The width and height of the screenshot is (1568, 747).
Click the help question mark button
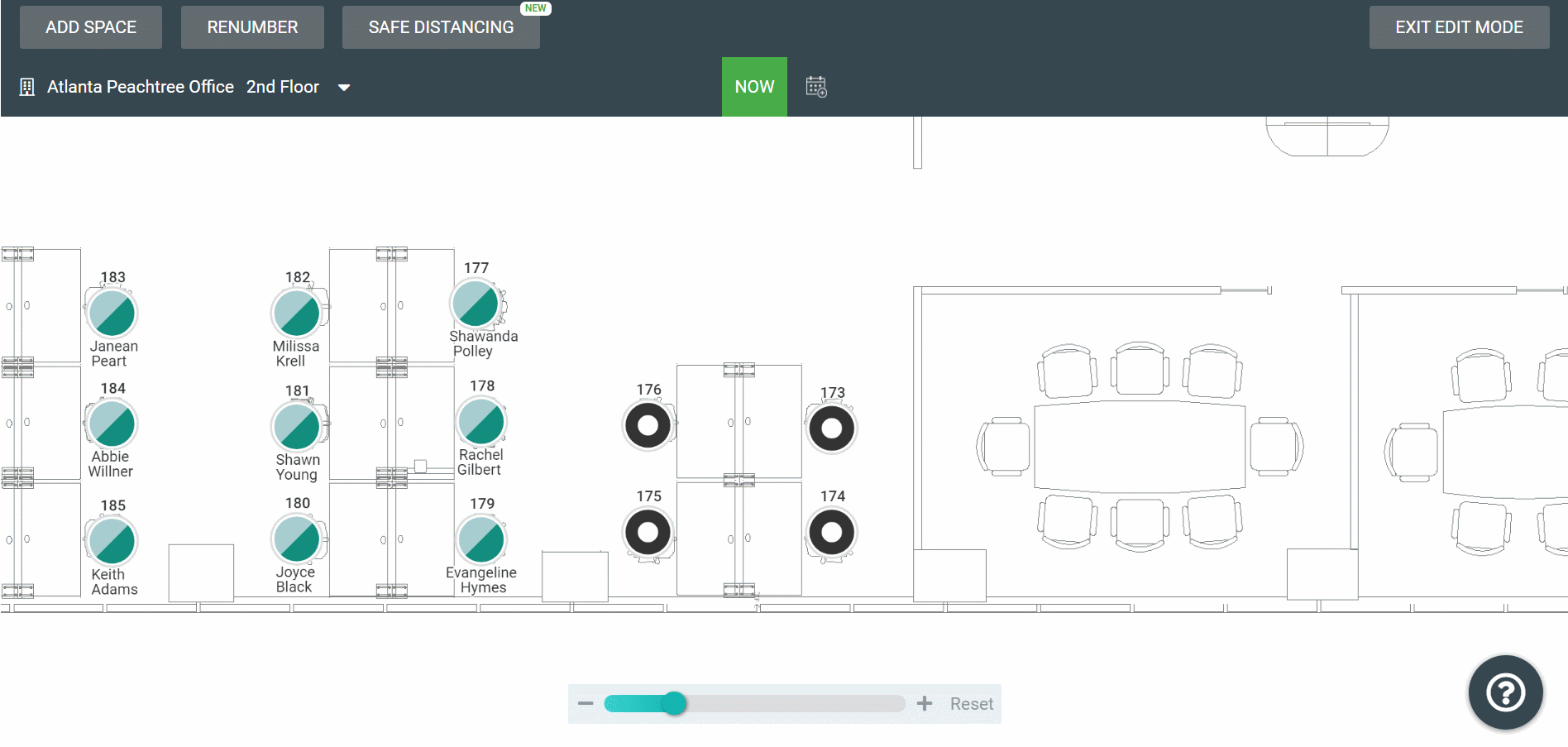(1505, 692)
